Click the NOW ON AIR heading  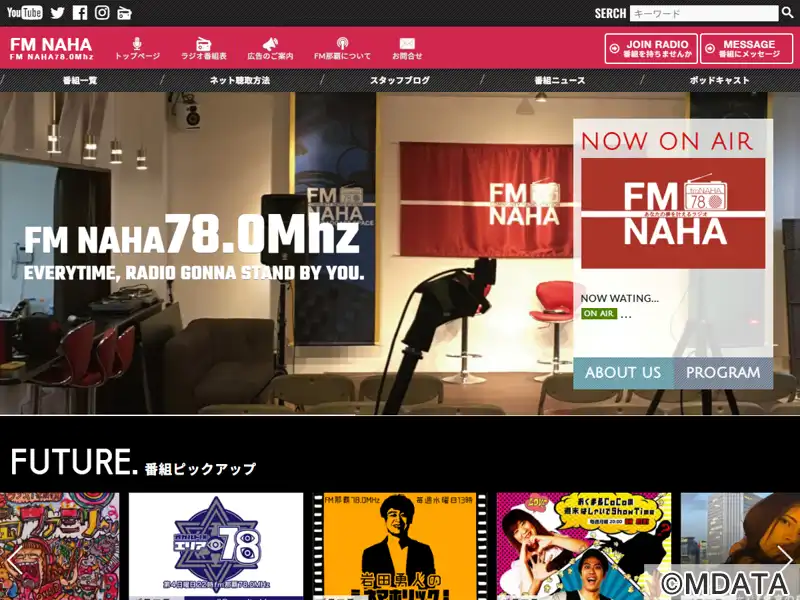(667, 141)
